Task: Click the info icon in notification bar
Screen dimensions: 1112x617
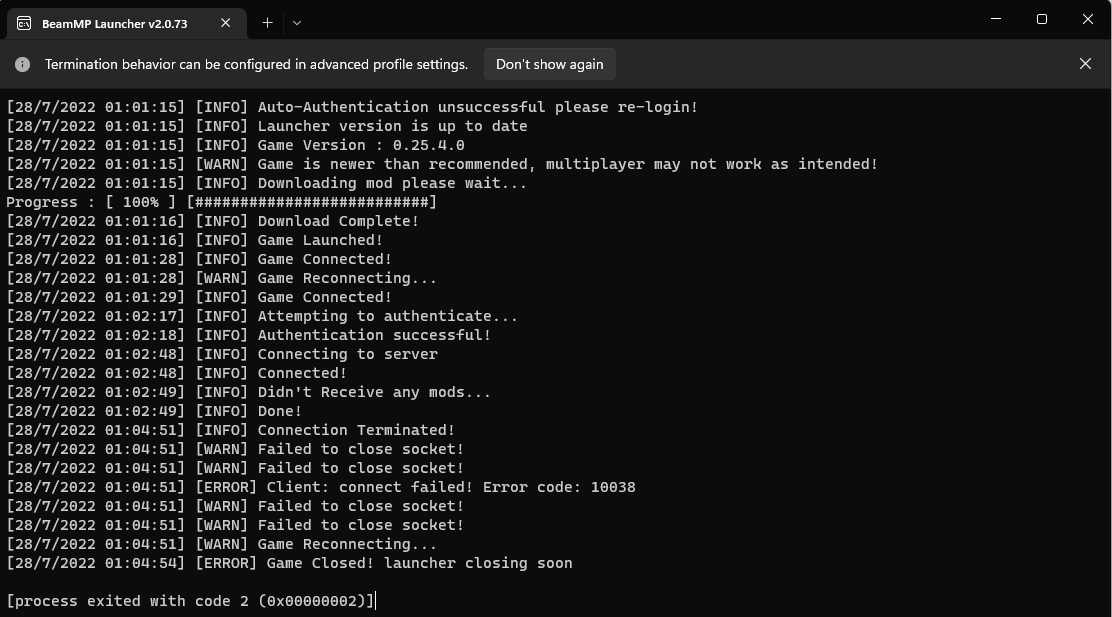Action: (x=22, y=64)
